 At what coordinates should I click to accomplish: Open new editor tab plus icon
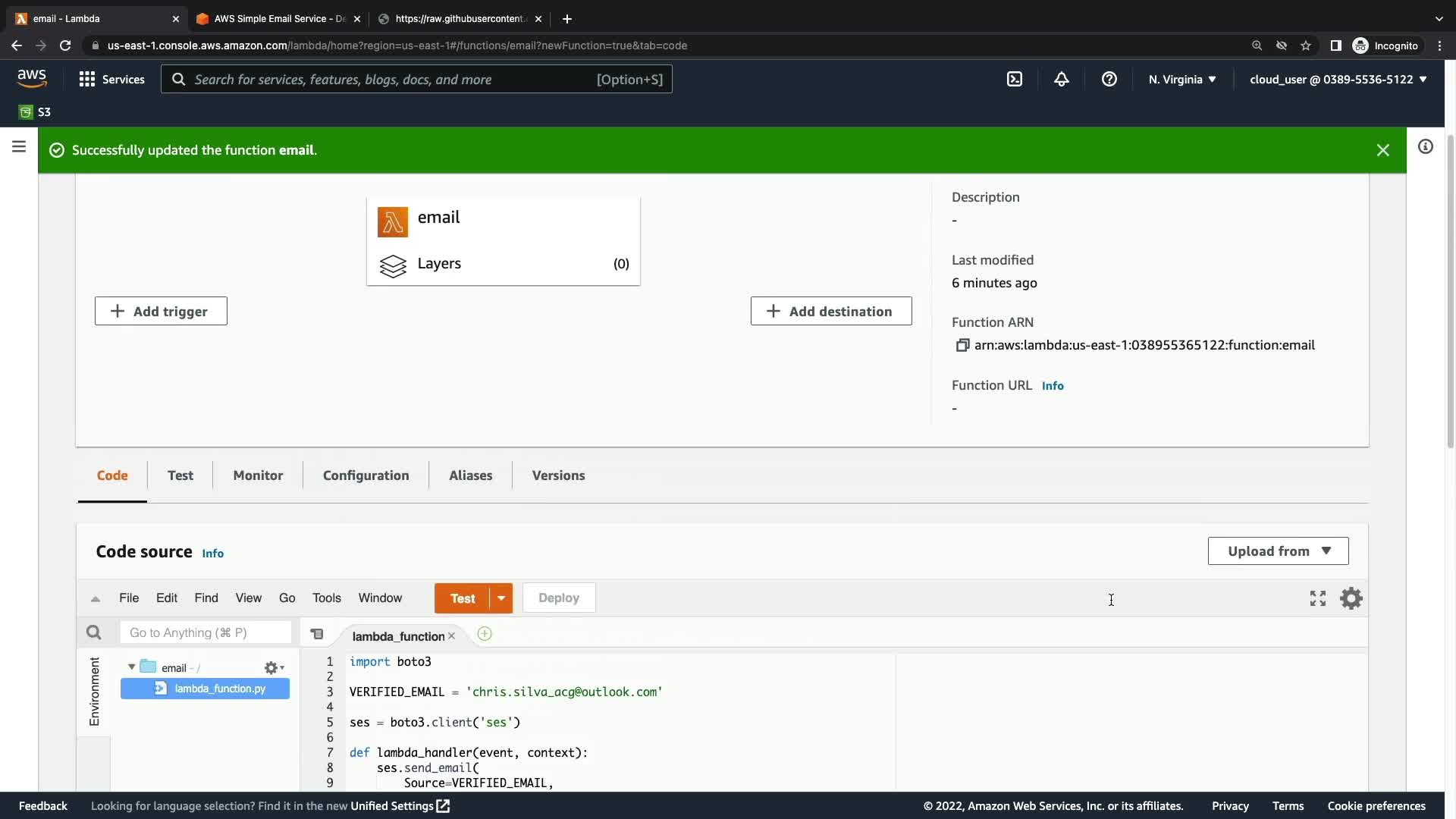(485, 634)
